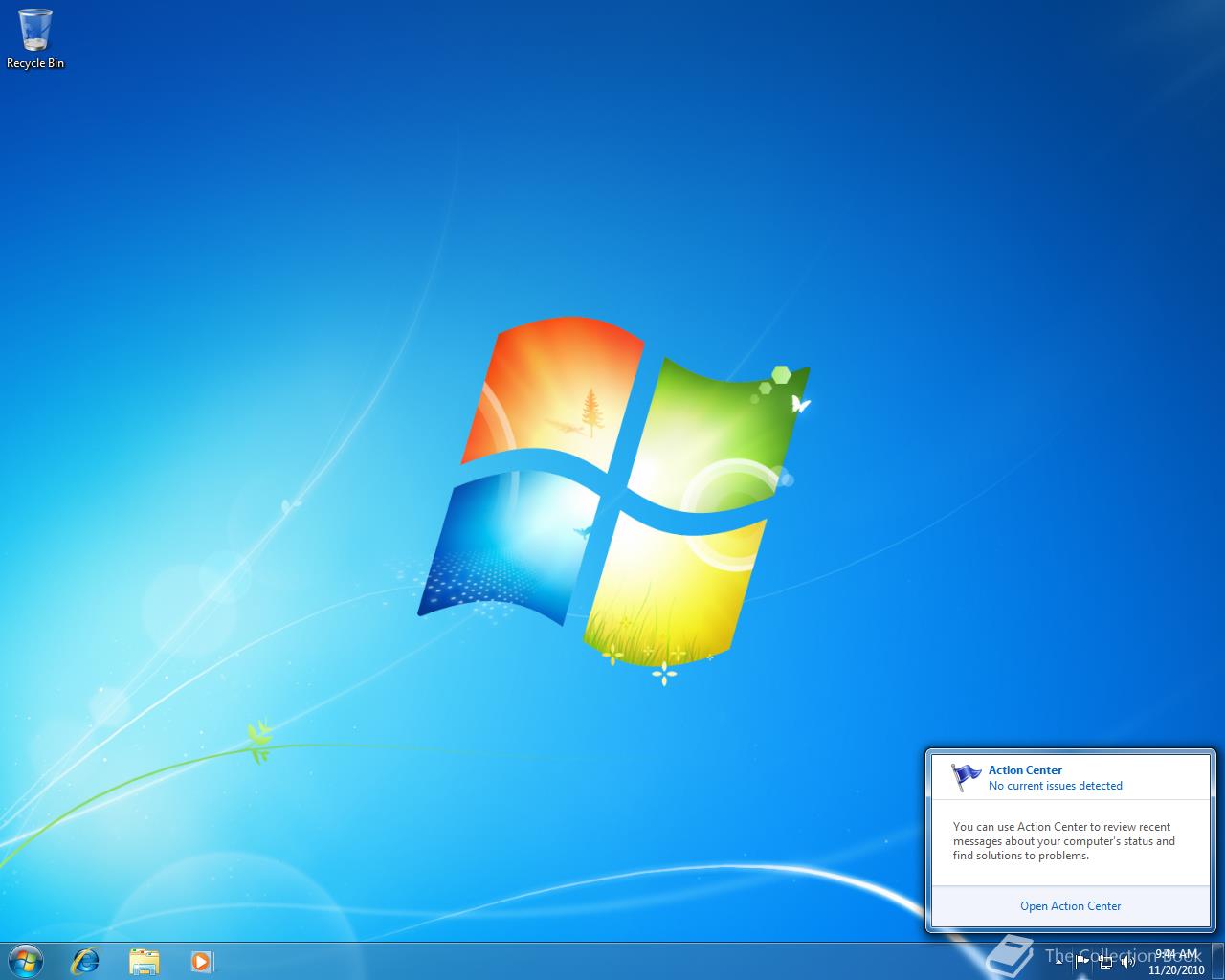Image resolution: width=1225 pixels, height=980 pixels.
Task: Open the Windows Start menu orb
Action: pyautogui.click(x=26, y=961)
